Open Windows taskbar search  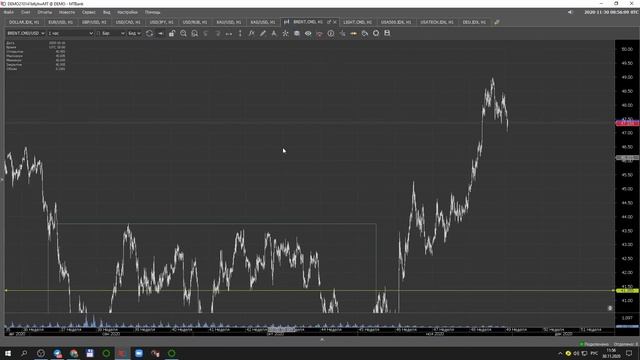[24, 353]
